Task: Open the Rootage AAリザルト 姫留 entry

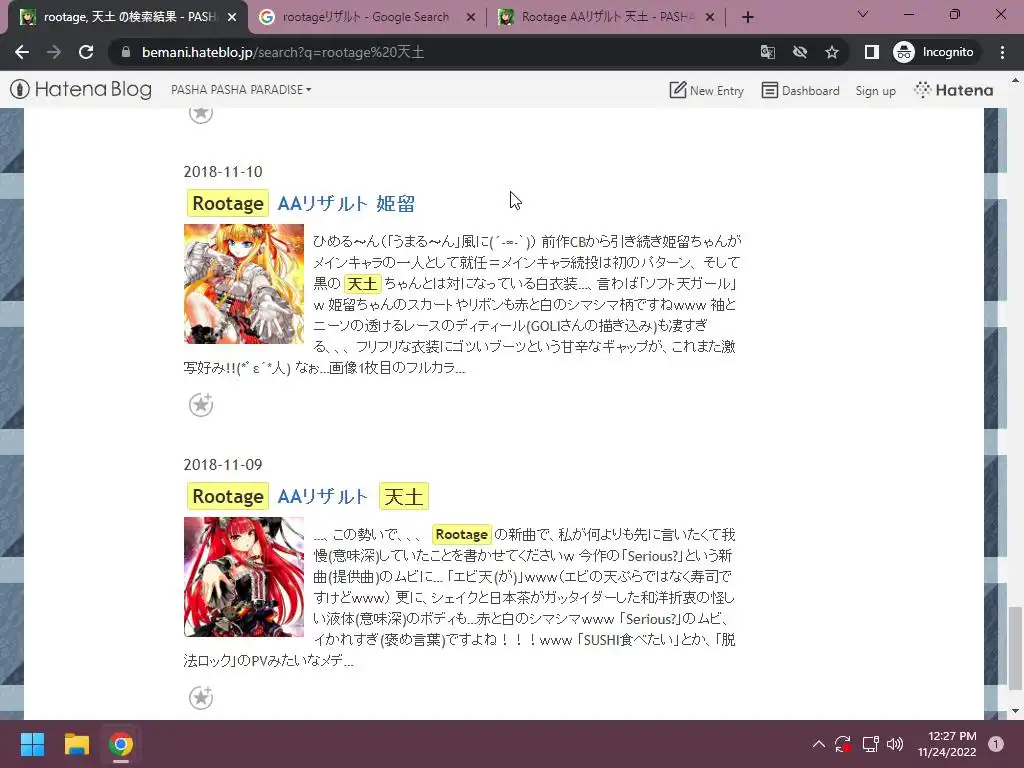Action: (x=301, y=204)
